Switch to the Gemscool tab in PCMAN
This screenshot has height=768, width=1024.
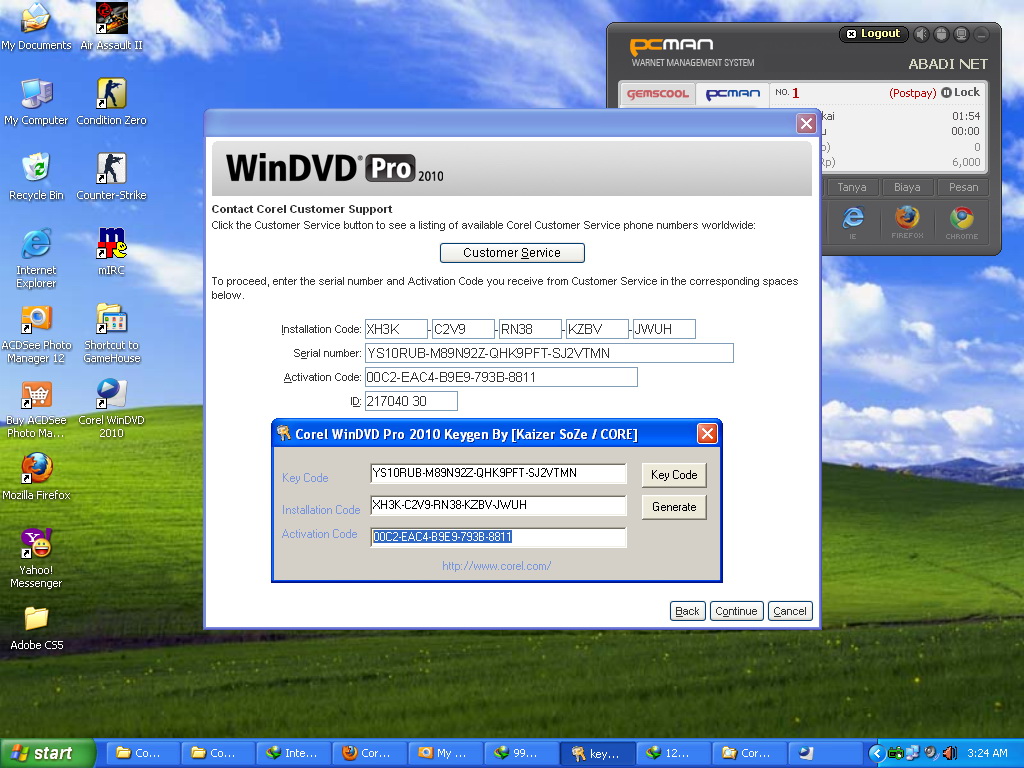click(658, 93)
